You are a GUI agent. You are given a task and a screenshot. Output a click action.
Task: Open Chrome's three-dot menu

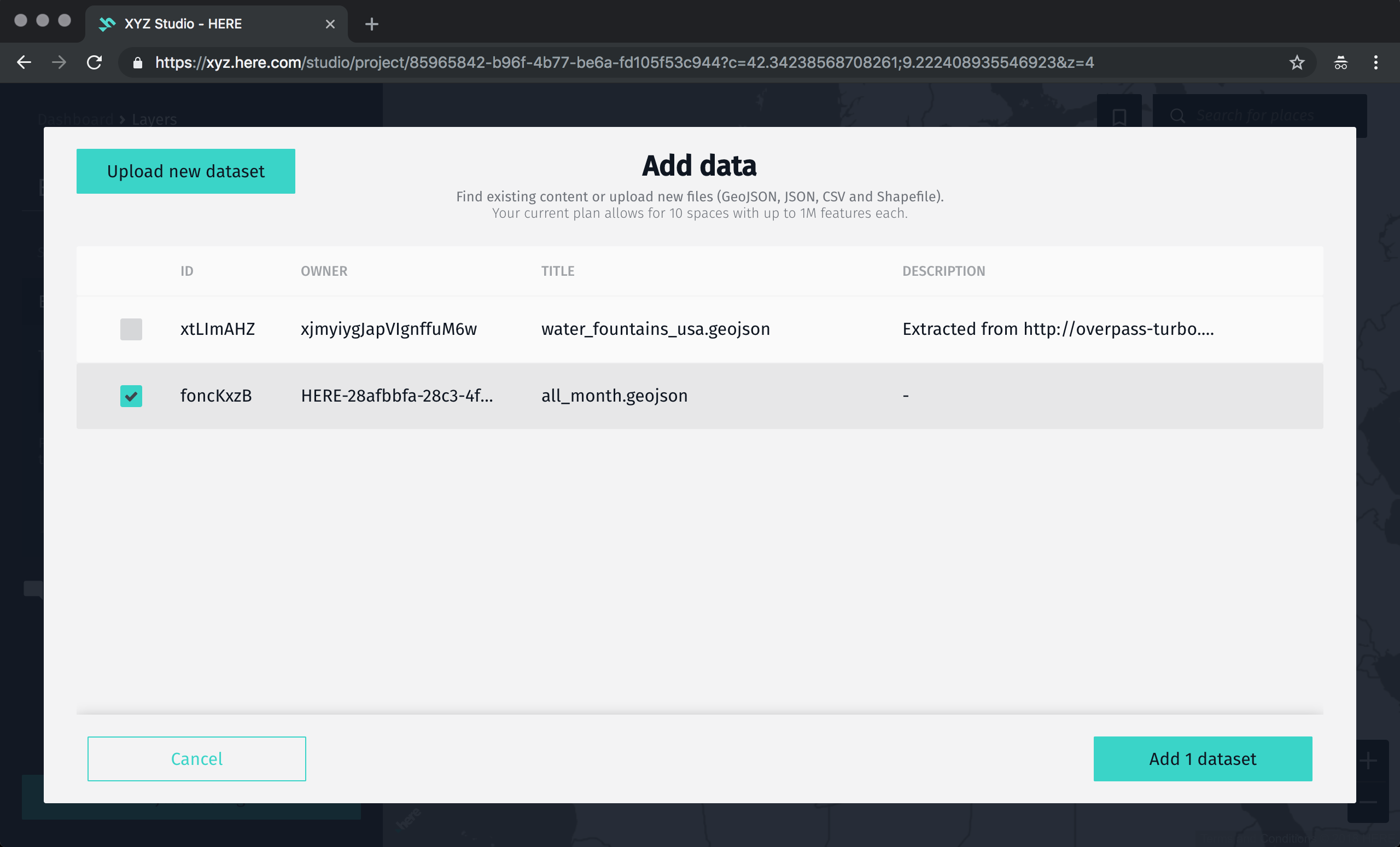pos(1376,62)
